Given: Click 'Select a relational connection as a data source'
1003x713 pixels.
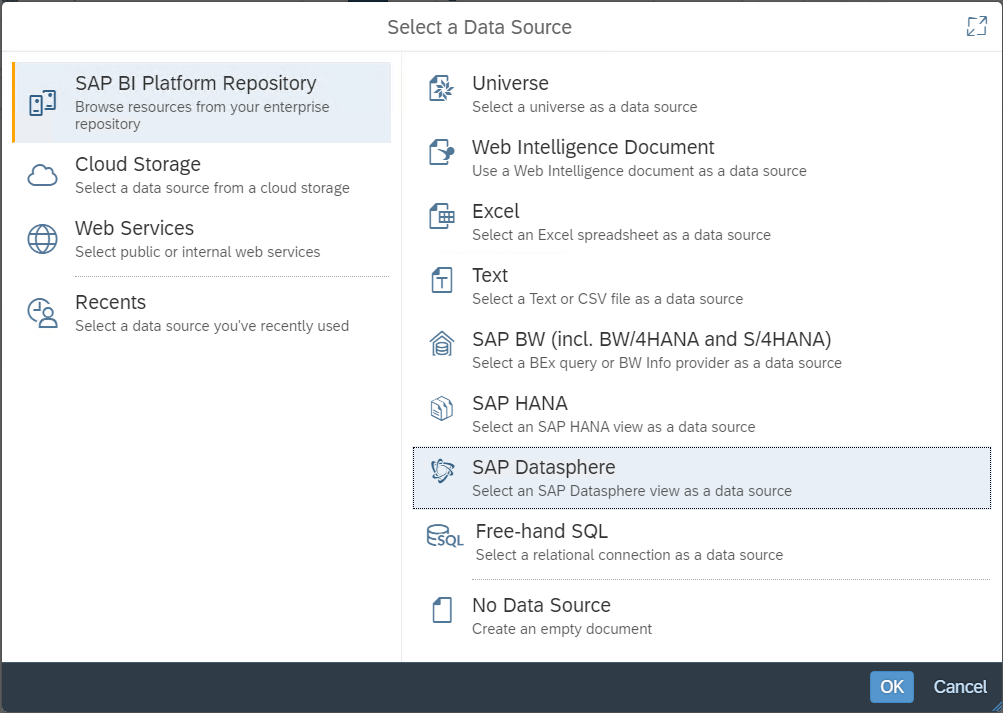Looking at the screenshot, I should pos(629,554).
